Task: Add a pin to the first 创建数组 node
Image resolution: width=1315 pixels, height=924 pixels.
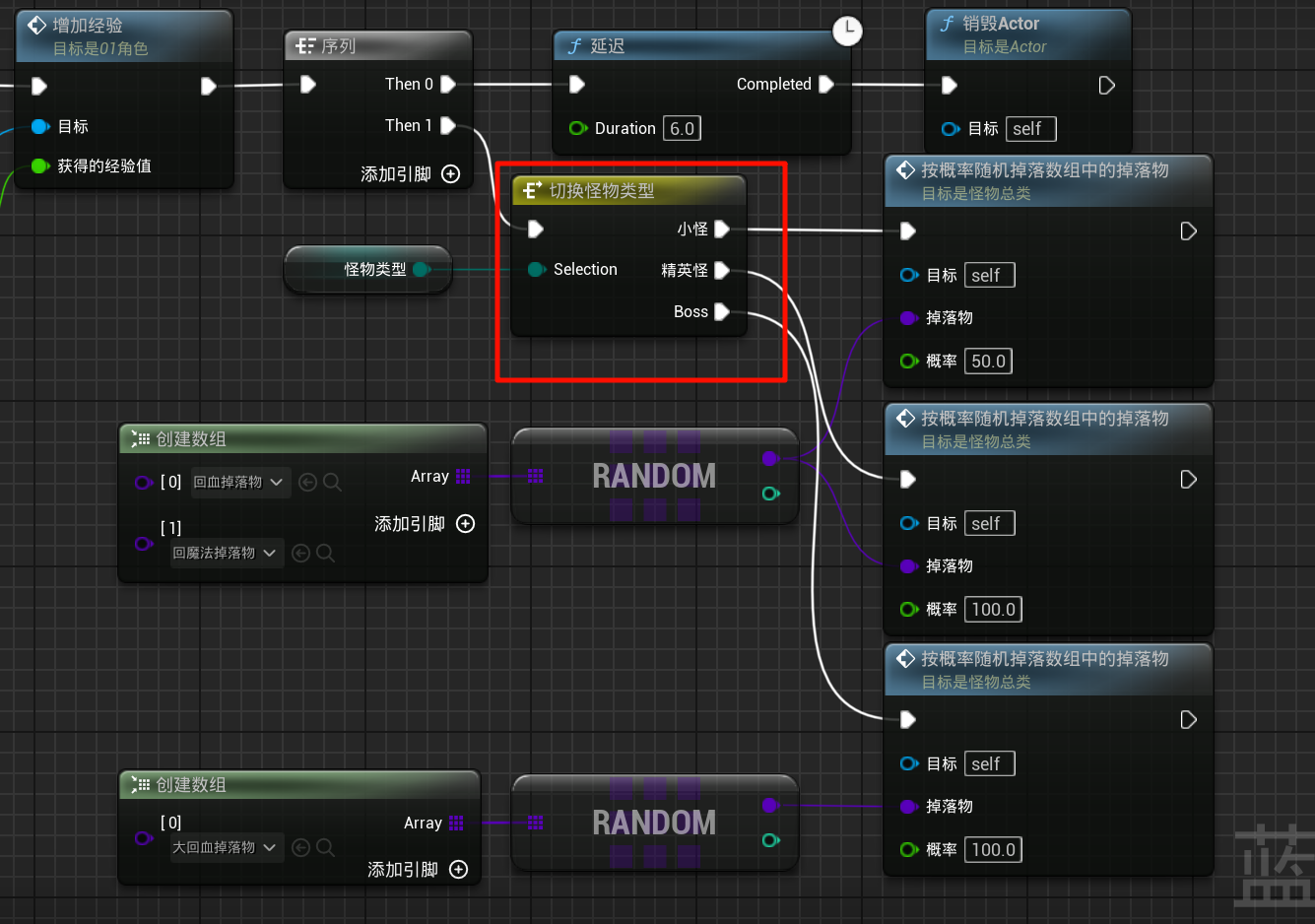Action: click(466, 524)
